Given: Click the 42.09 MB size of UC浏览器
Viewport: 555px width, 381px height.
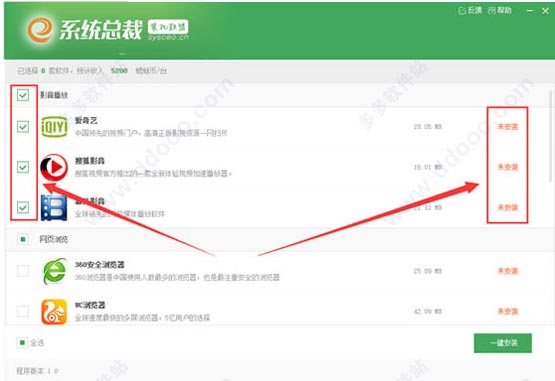Looking at the screenshot, I should pos(428,311).
